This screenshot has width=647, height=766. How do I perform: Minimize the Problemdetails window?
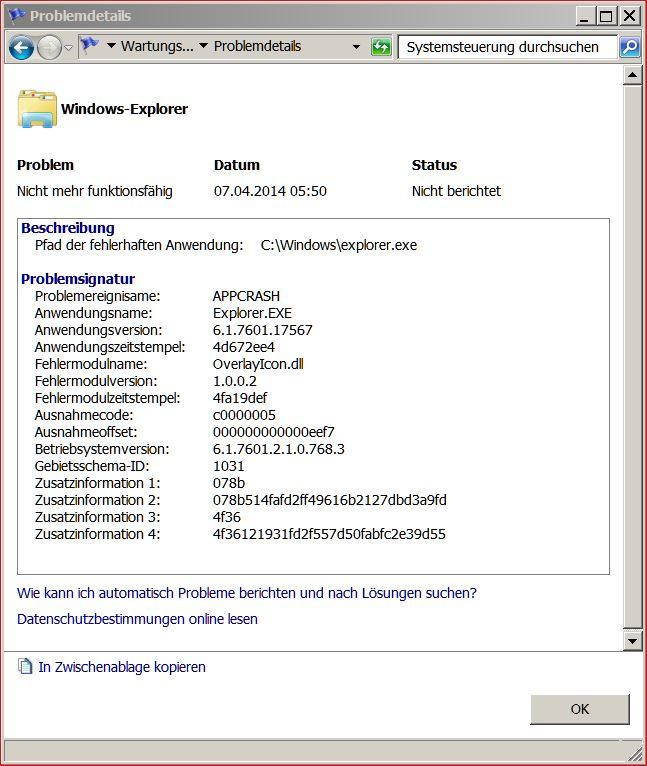[x=584, y=16]
